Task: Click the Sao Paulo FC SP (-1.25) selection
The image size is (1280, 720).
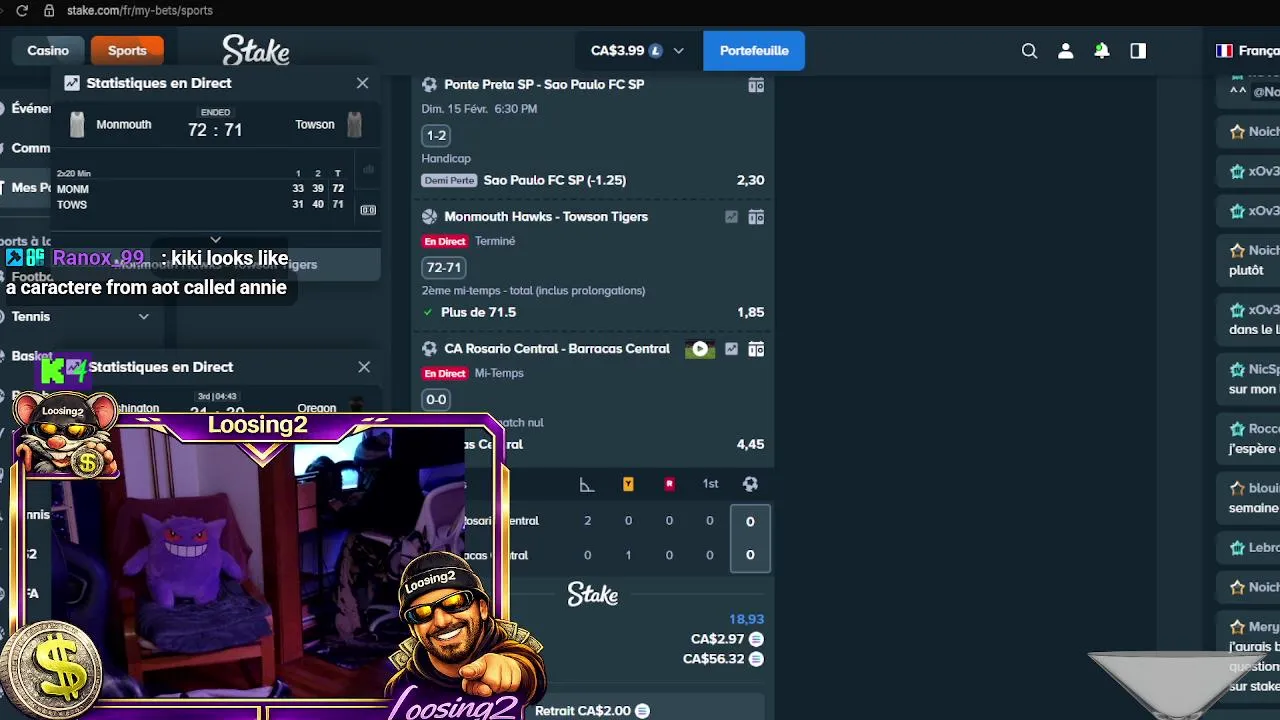Action: pyautogui.click(x=555, y=180)
